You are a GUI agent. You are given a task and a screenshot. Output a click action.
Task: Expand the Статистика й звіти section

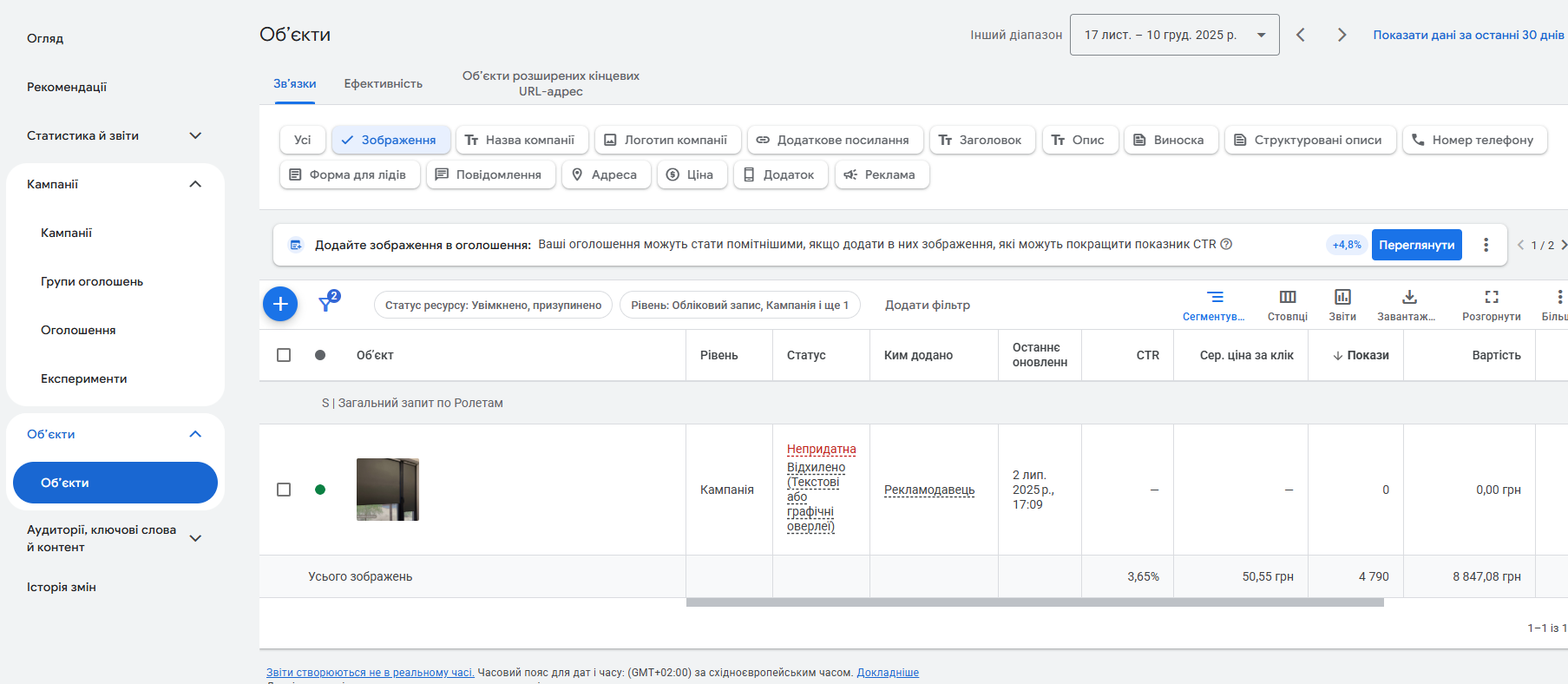pos(195,135)
